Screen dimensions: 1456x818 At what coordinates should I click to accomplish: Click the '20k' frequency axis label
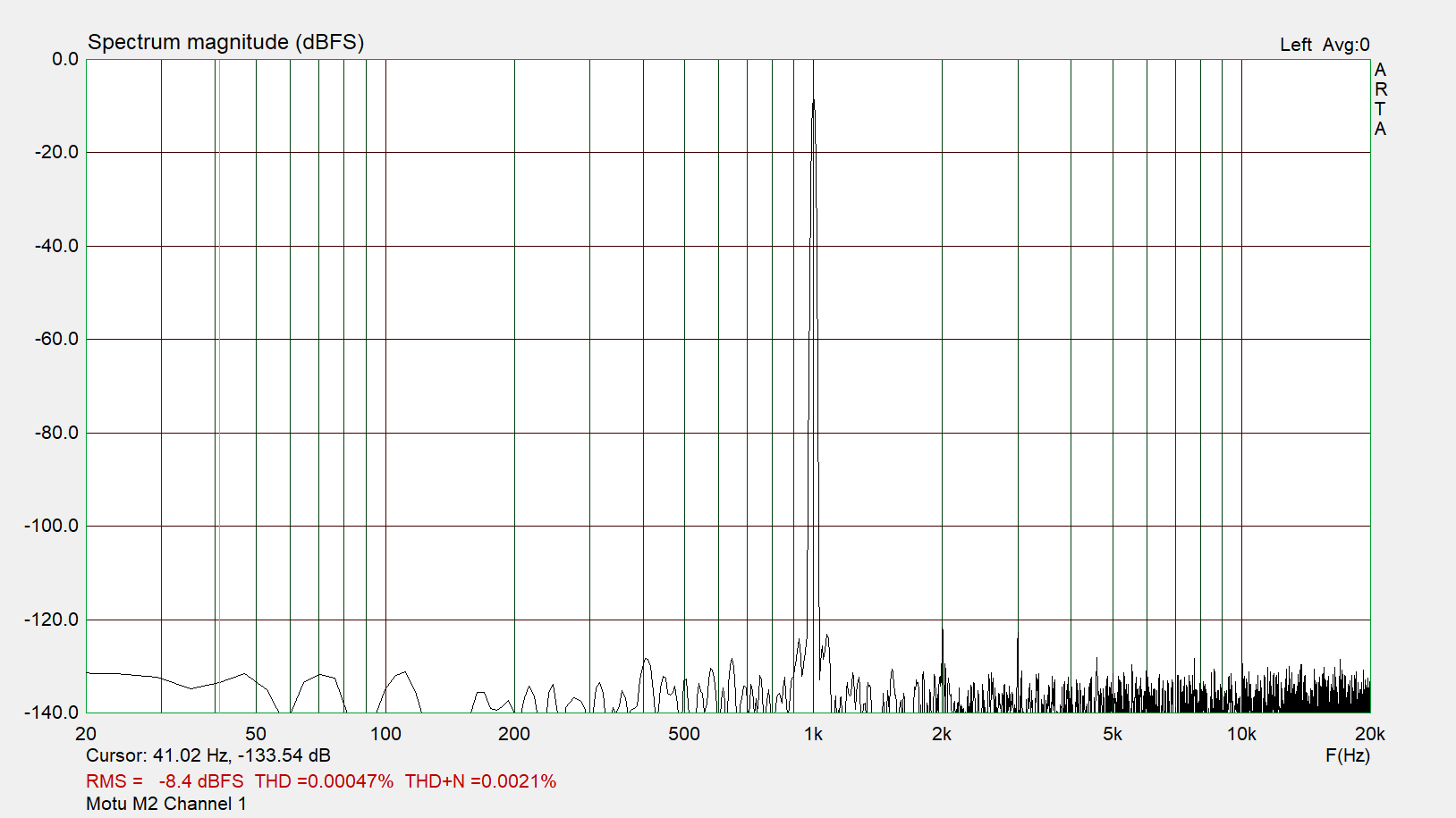[x=1369, y=734]
